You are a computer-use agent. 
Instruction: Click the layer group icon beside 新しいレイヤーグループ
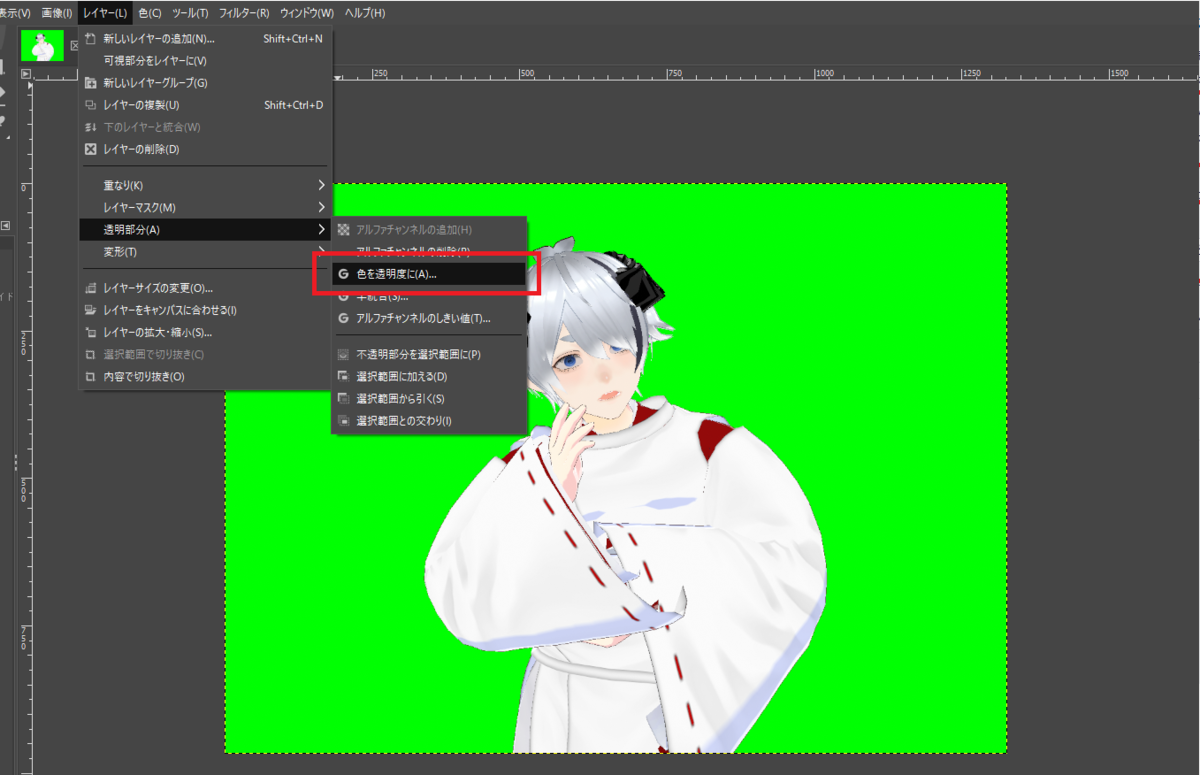tap(91, 83)
